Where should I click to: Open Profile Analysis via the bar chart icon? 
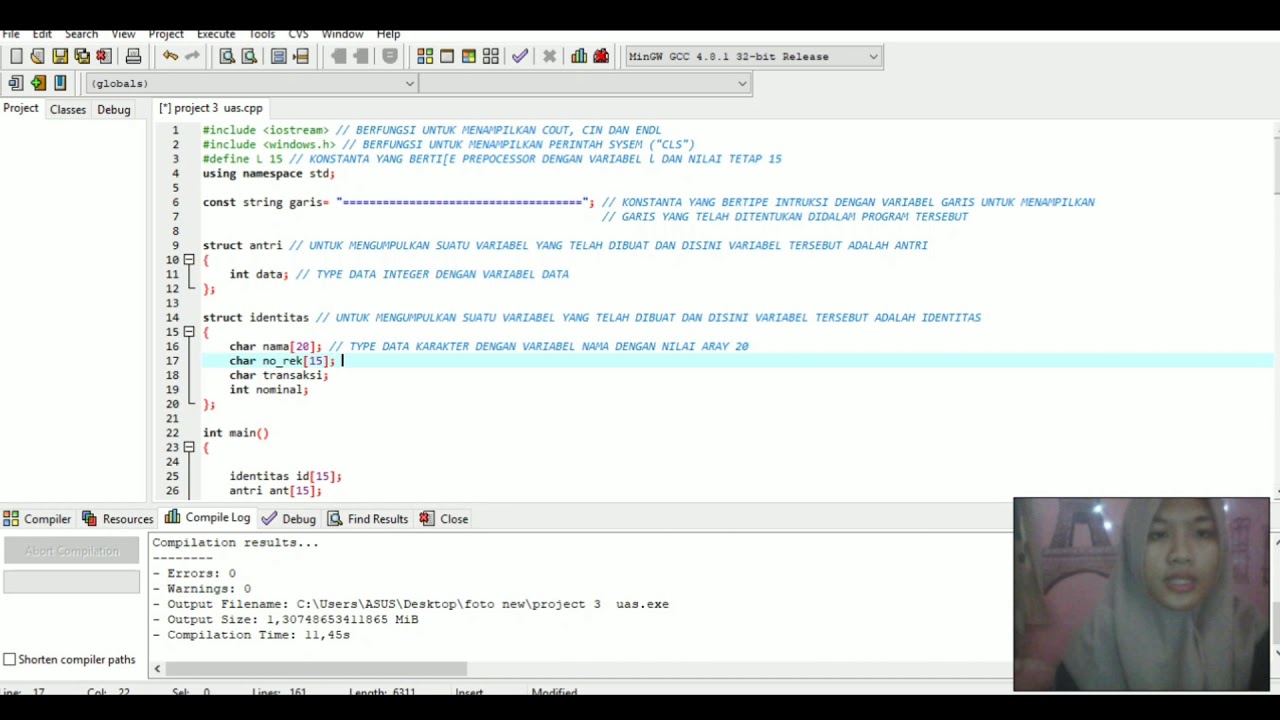[x=579, y=57]
